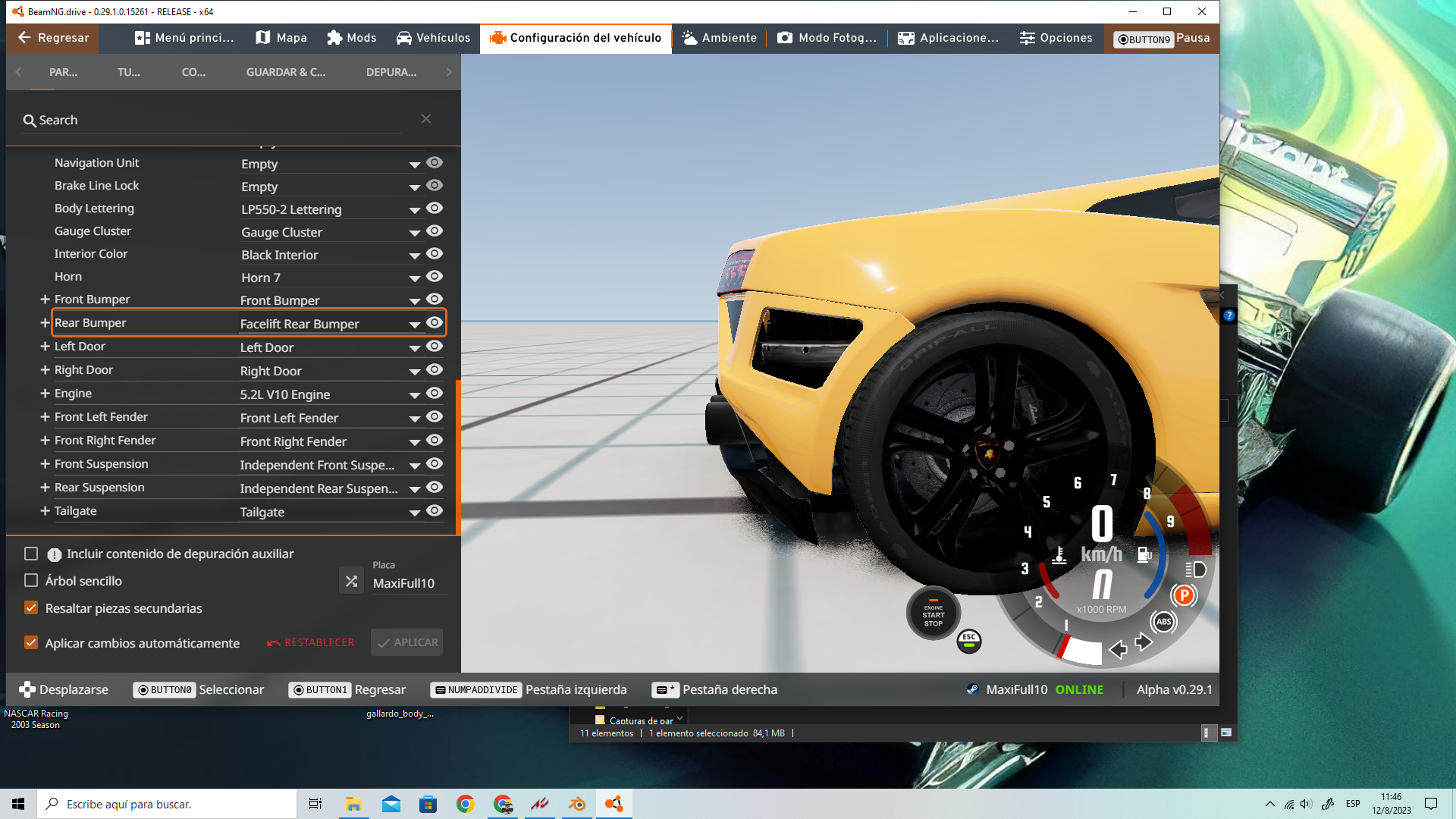Image resolution: width=1456 pixels, height=819 pixels.
Task: Toggle visibility eye for Interior Color
Action: pyautogui.click(x=435, y=253)
